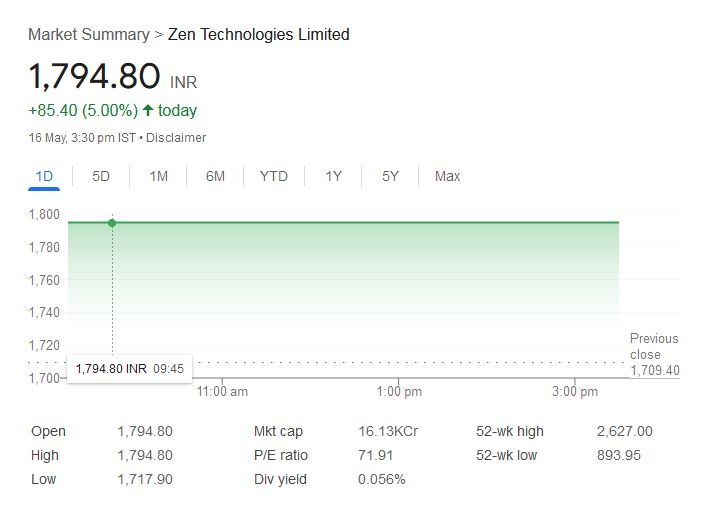Click the 3:00 pm axis tick
The height and width of the screenshot is (510, 721).
click(575, 391)
